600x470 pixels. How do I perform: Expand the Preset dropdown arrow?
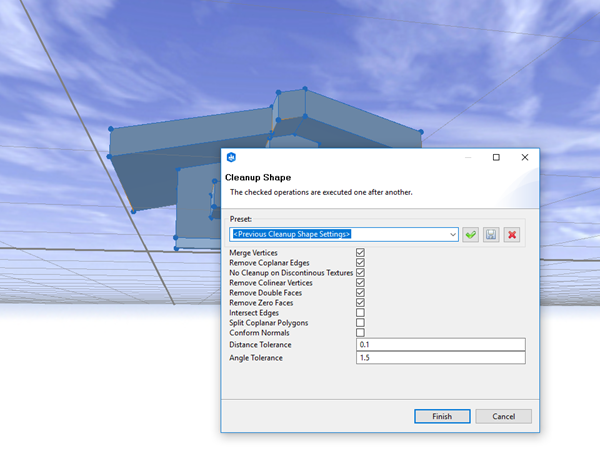coord(453,234)
